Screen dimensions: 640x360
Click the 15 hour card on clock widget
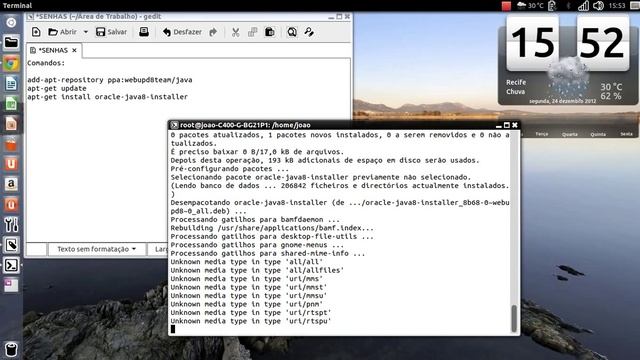(x=533, y=43)
